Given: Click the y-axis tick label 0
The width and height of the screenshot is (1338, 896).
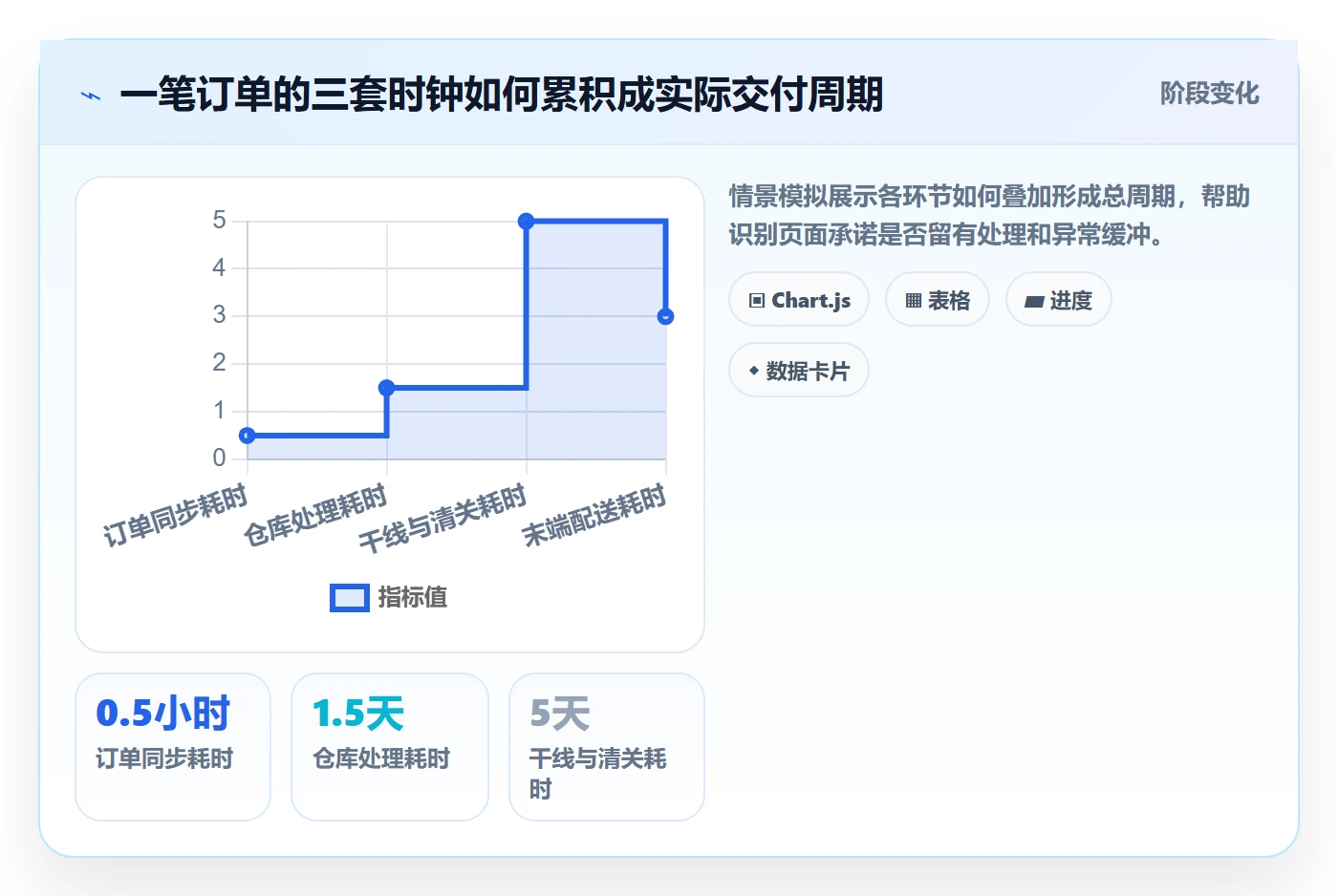Looking at the screenshot, I should [x=220, y=459].
